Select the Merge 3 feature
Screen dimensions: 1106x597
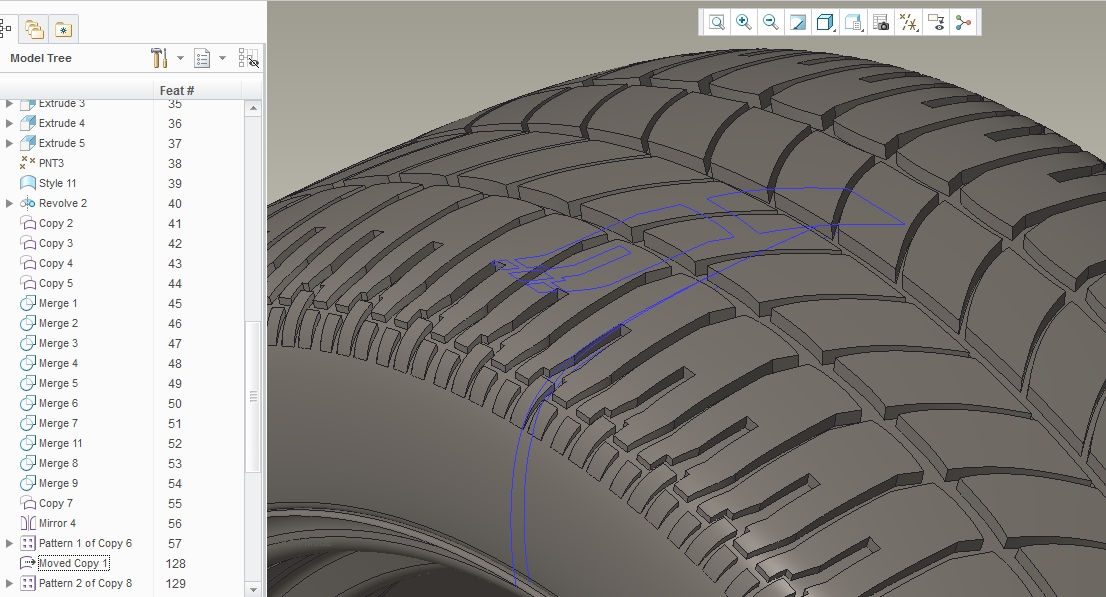click(x=59, y=343)
